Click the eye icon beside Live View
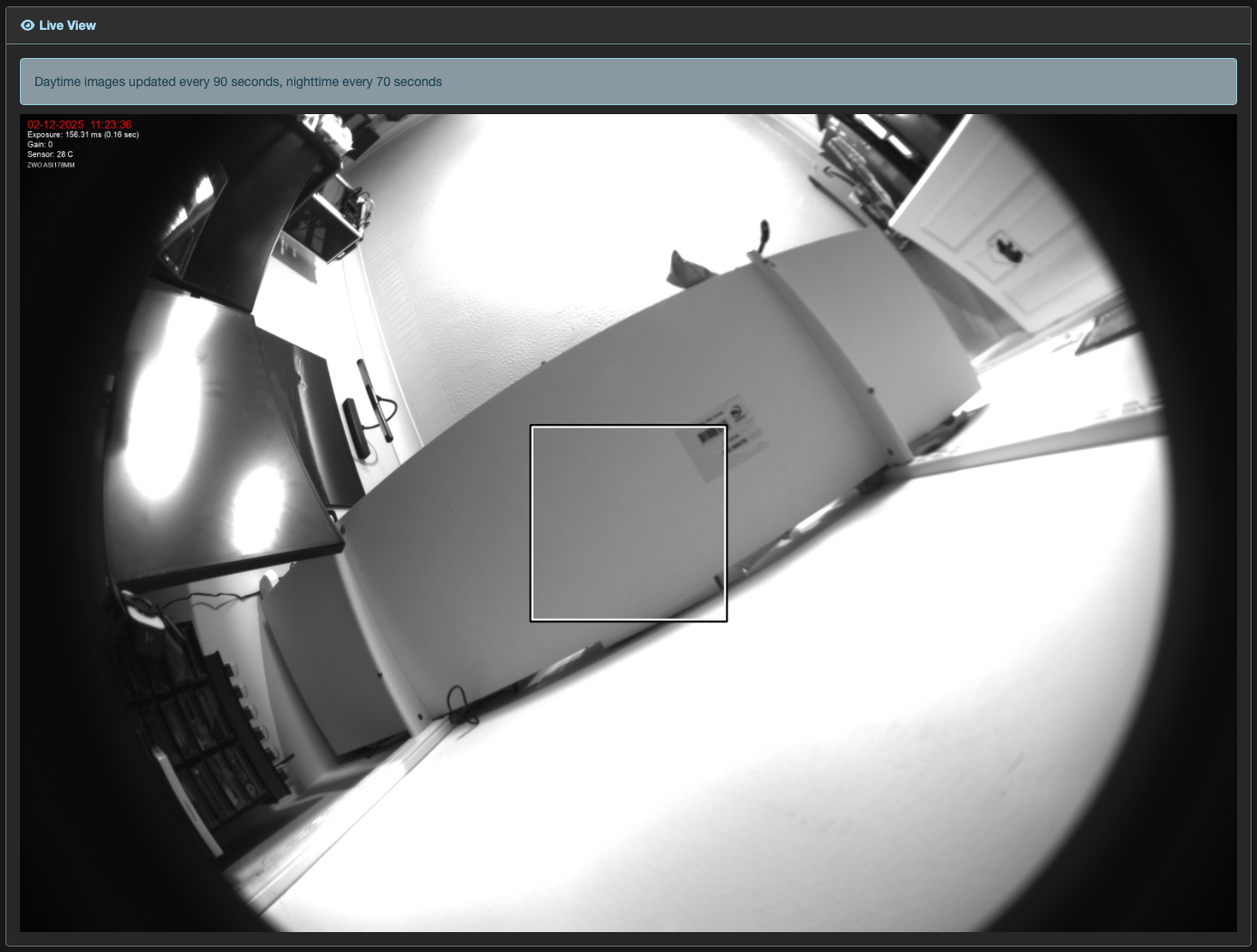 (27, 25)
